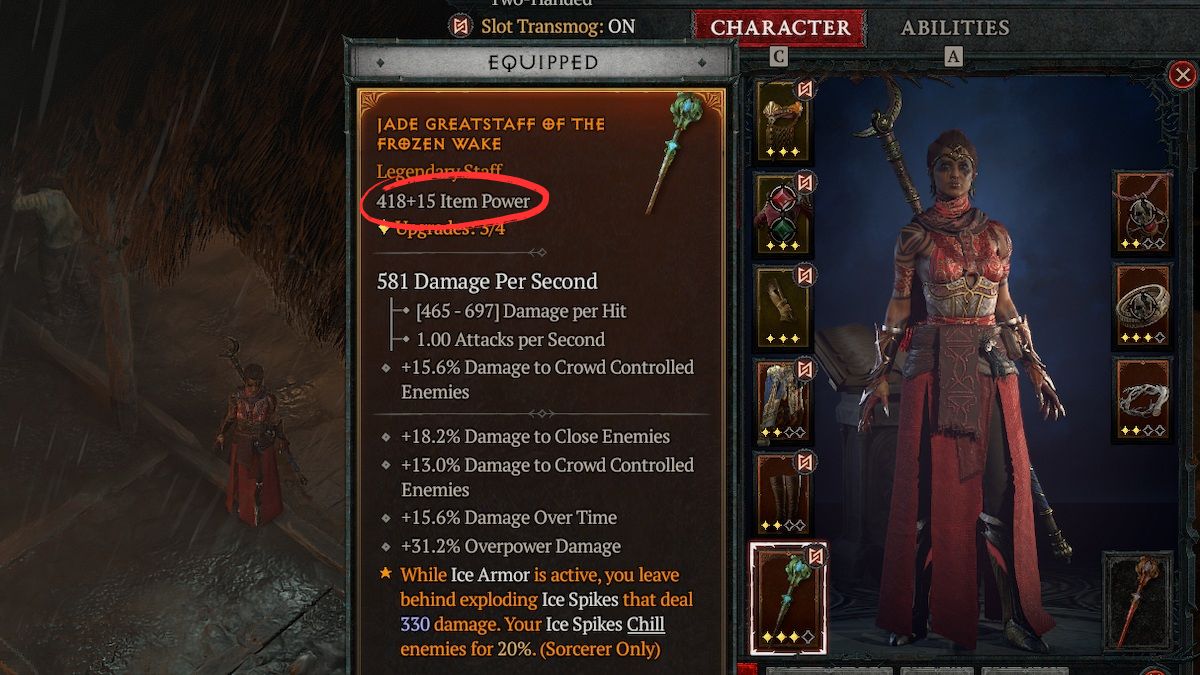Click the Jade Greatstaff item name
The width and height of the screenshot is (1200, 675).
click(x=491, y=134)
